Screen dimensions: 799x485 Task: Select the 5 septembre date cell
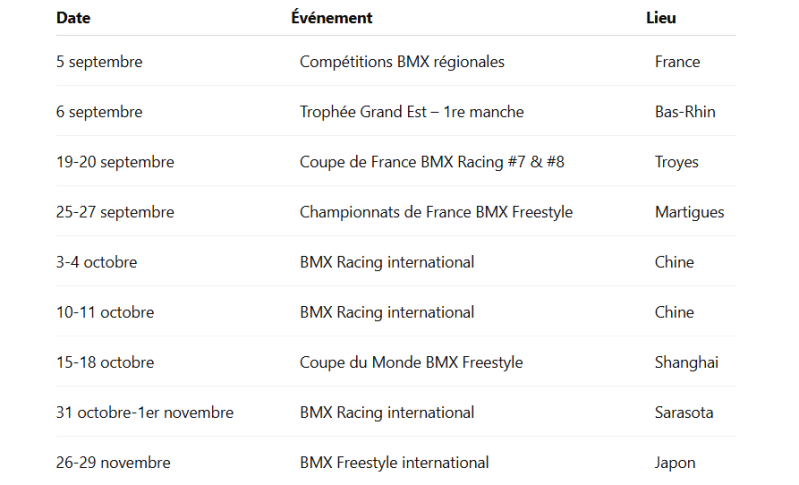99,62
